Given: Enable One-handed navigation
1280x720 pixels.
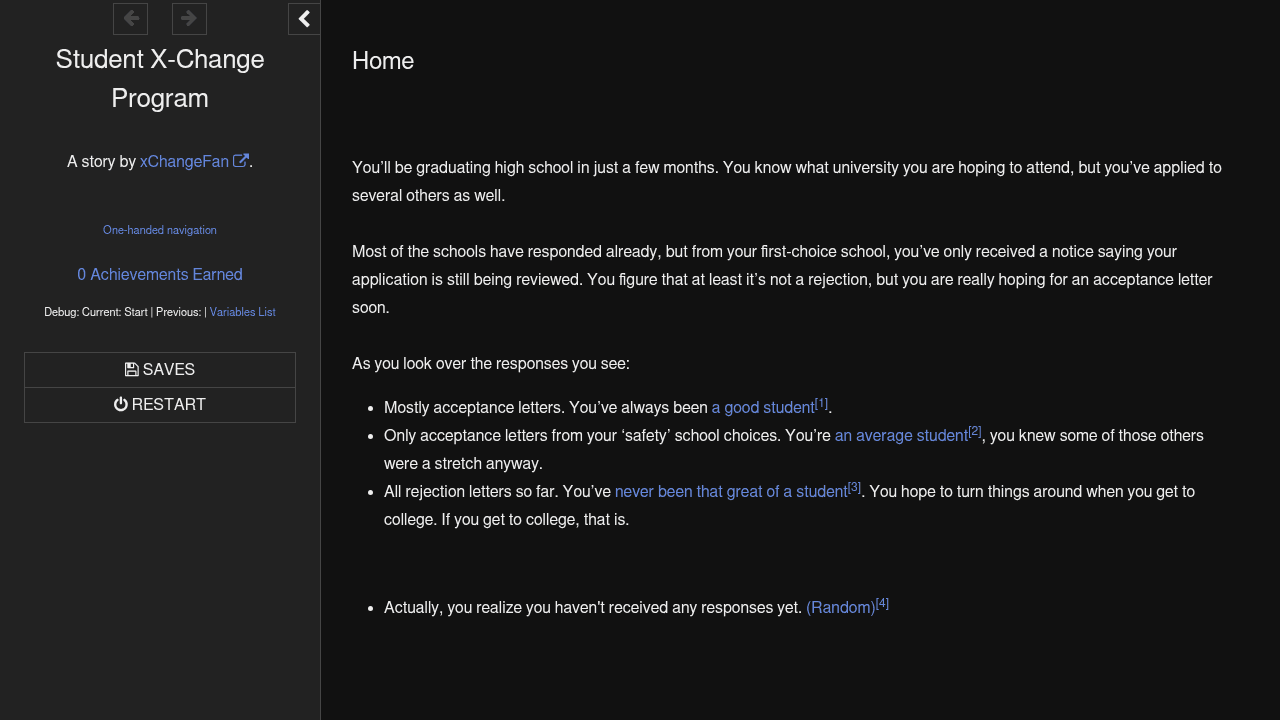Looking at the screenshot, I should (x=160, y=230).
